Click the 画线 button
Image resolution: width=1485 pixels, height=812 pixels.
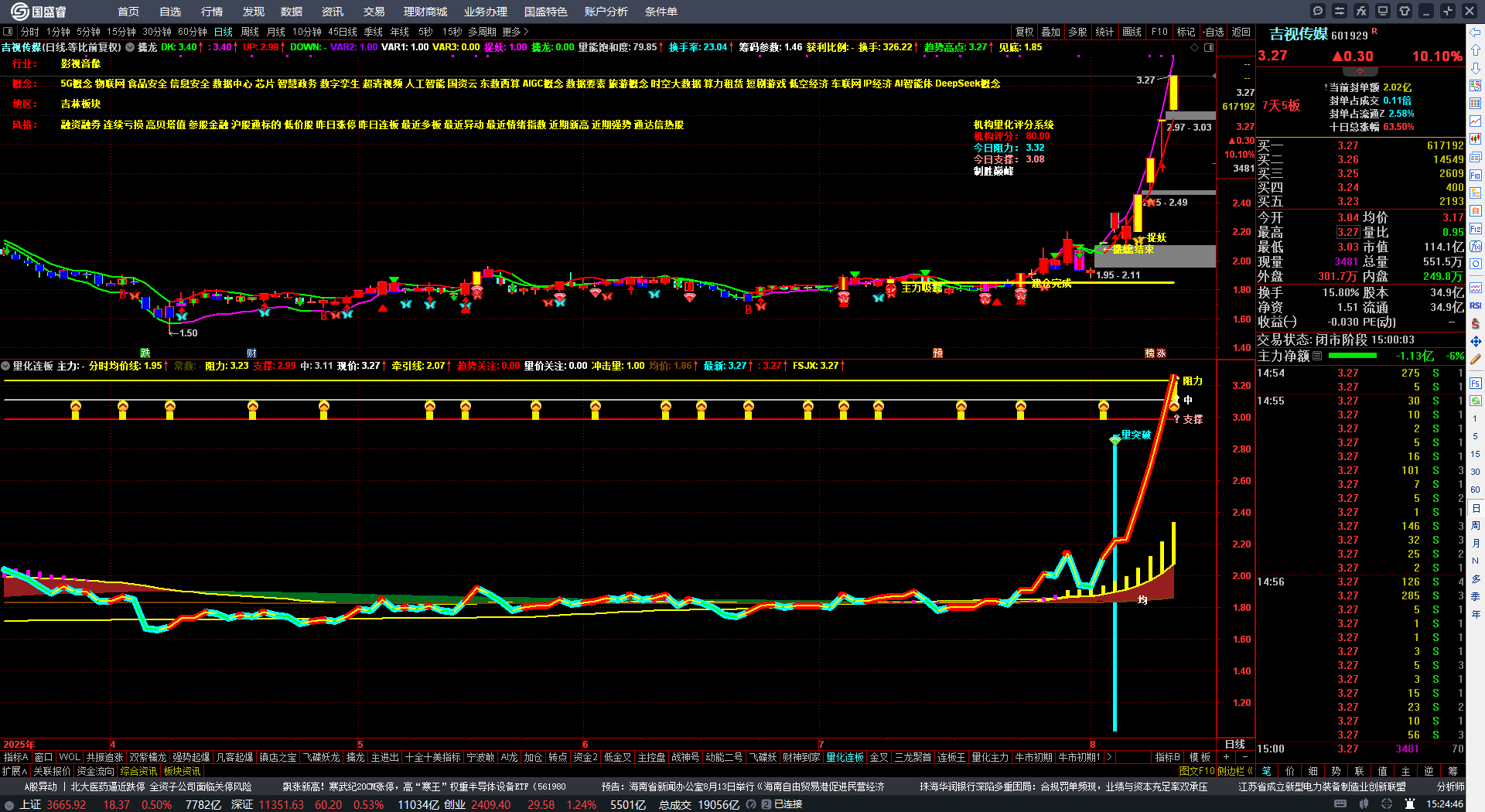pyautogui.click(x=1132, y=32)
